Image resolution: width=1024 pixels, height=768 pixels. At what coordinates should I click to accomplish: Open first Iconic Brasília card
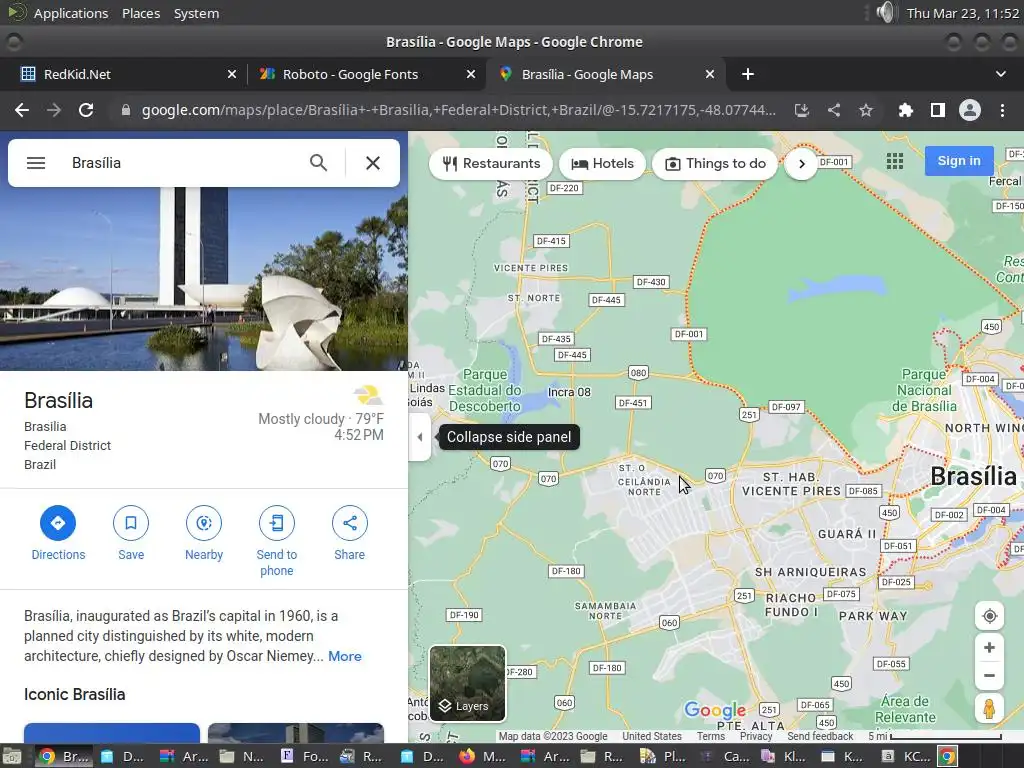point(112,733)
